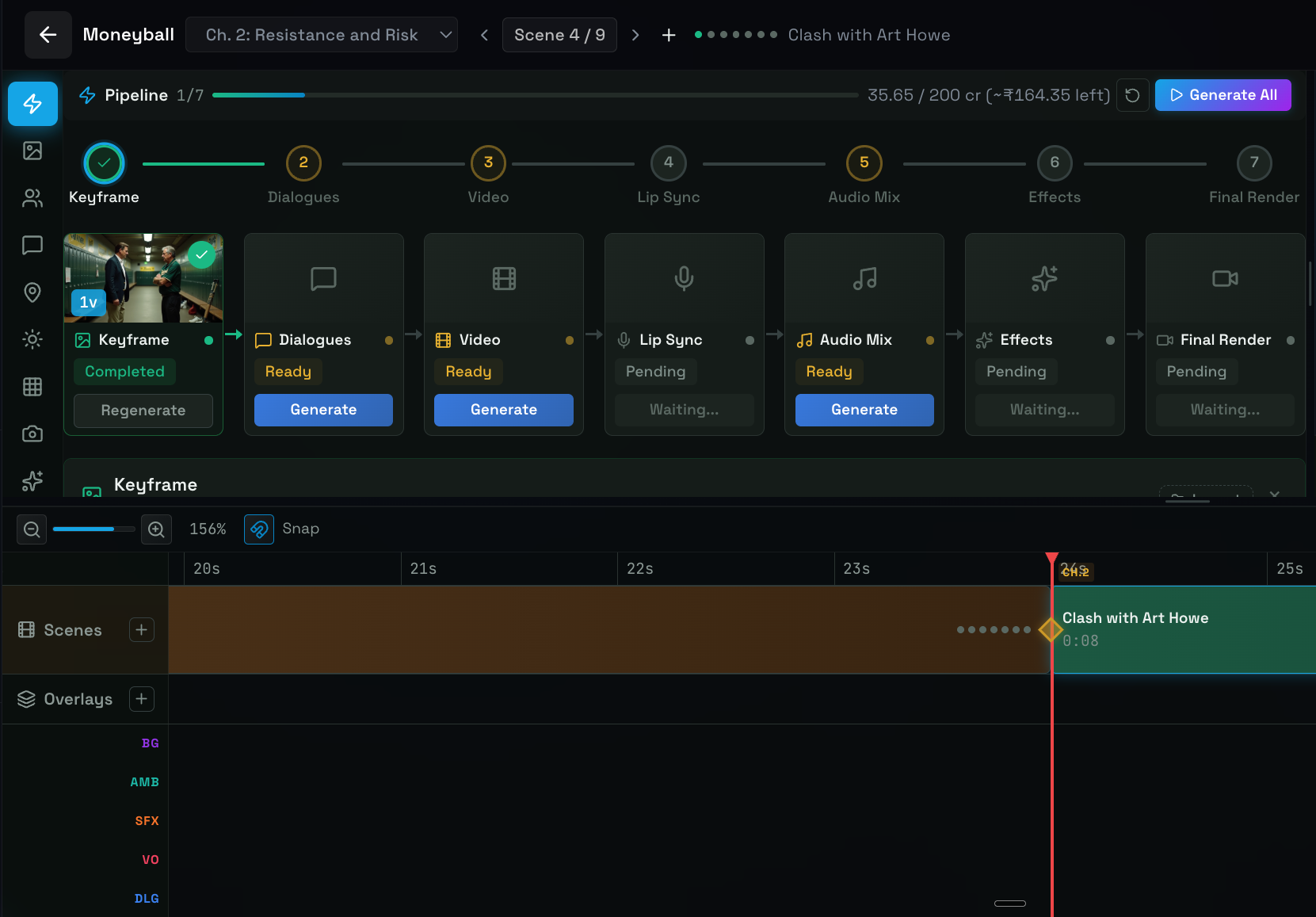The height and width of the screenshot is (917, 1316).
Task: Add a track to Scenes
Action: click(142, 630)
